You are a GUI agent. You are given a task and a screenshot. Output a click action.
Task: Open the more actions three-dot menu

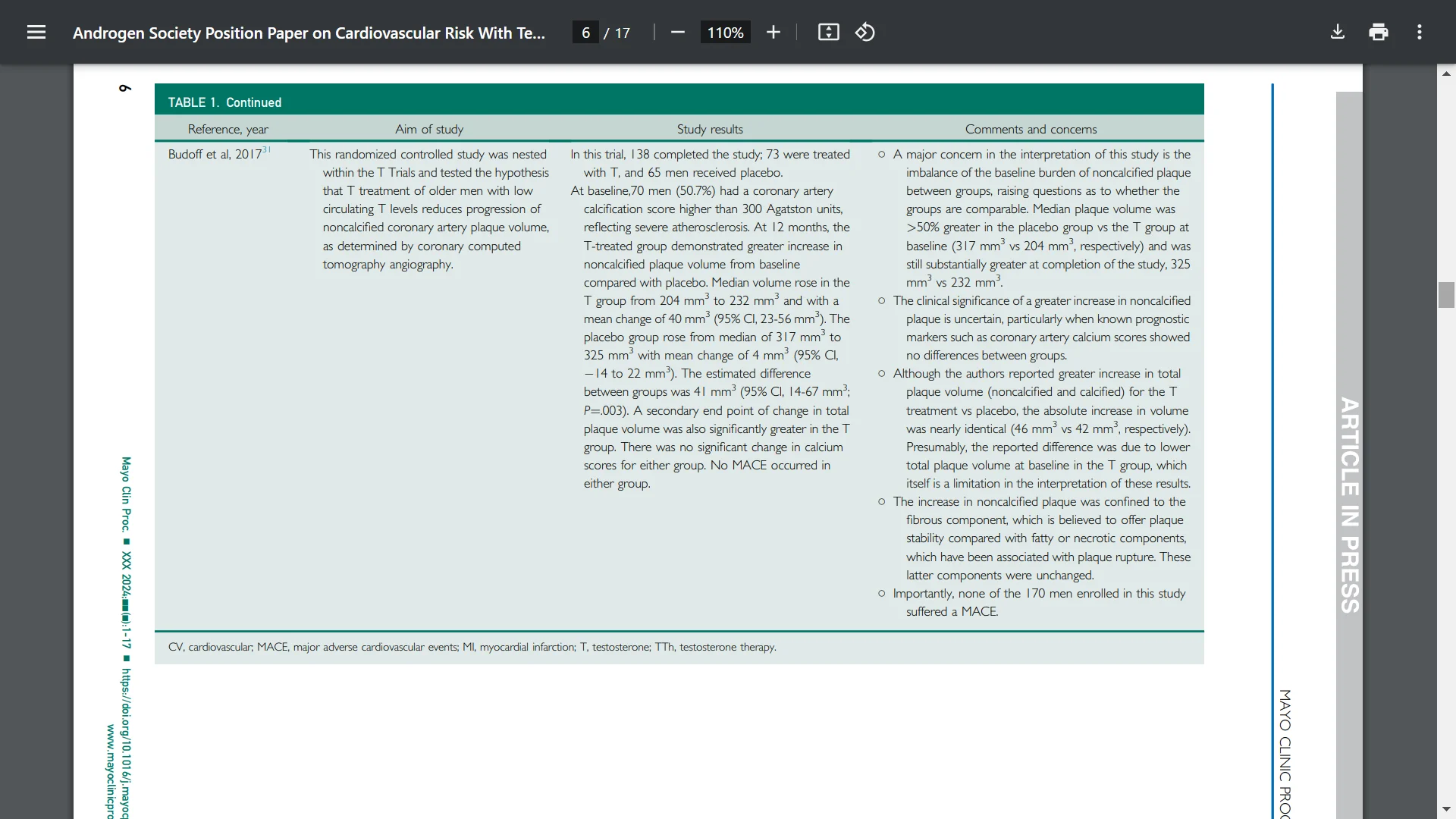pos(1420,32)
